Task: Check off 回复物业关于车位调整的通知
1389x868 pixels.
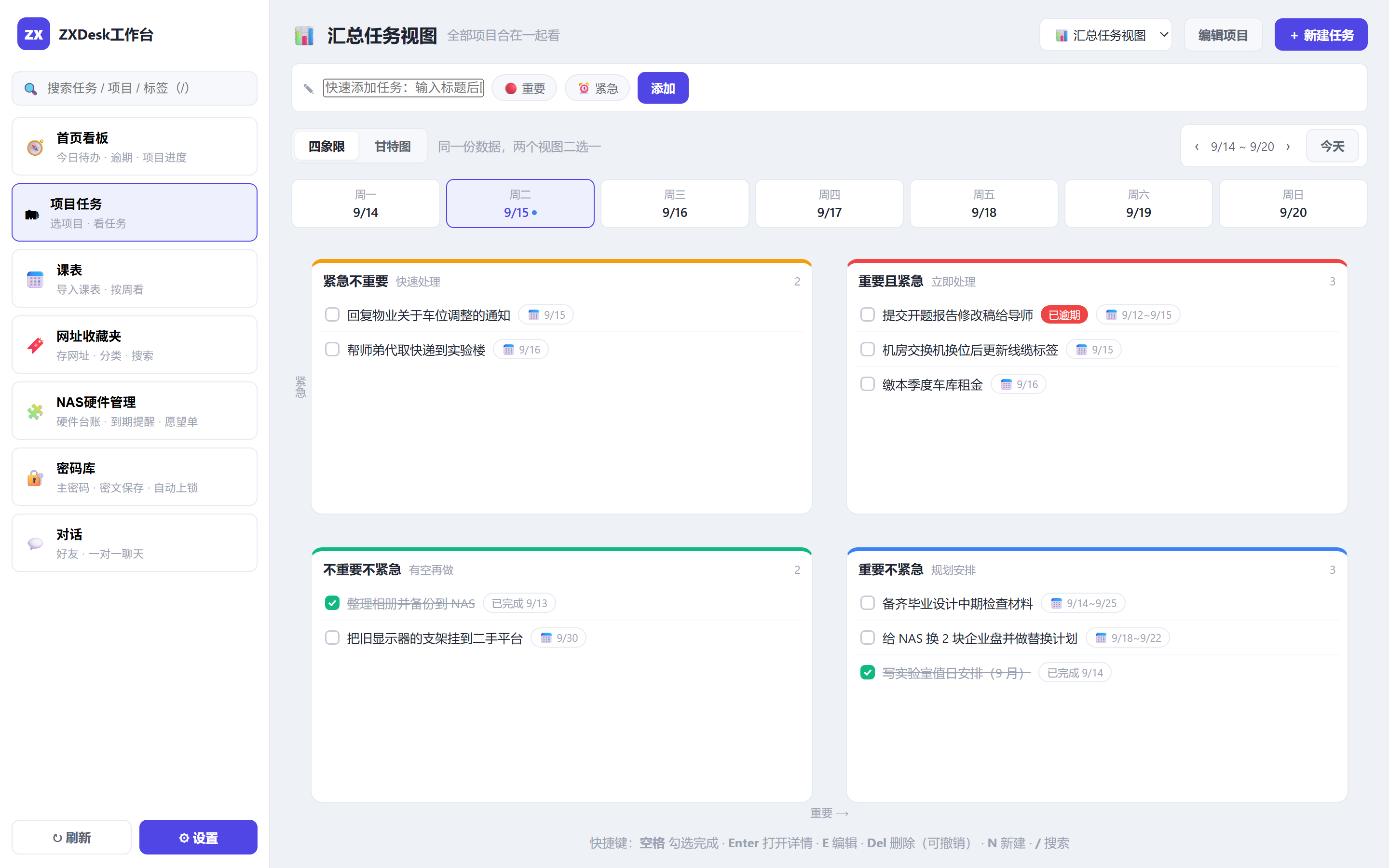Action: (x=332, y=314)
